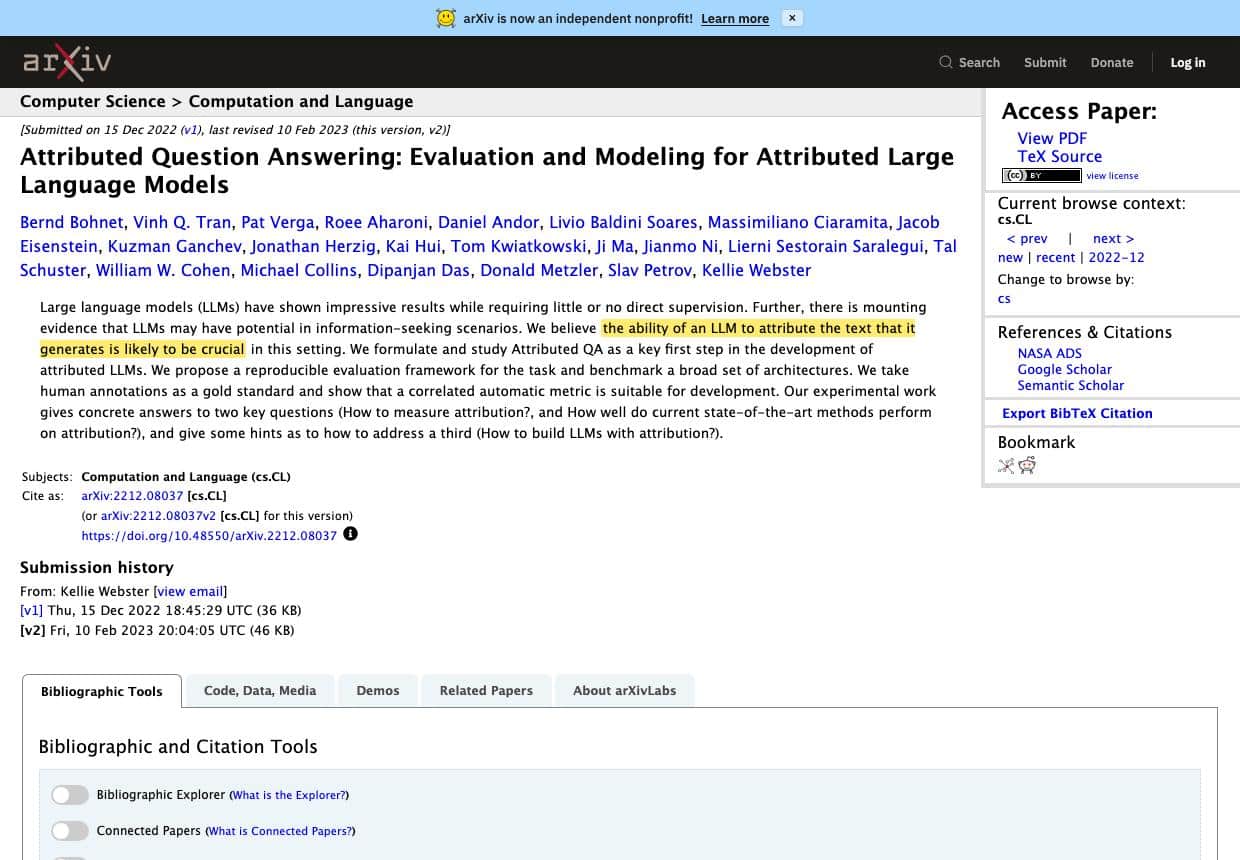1240x860 pixels.
Task: Switch to the Related Papers tab
Action: coord(486,690)
